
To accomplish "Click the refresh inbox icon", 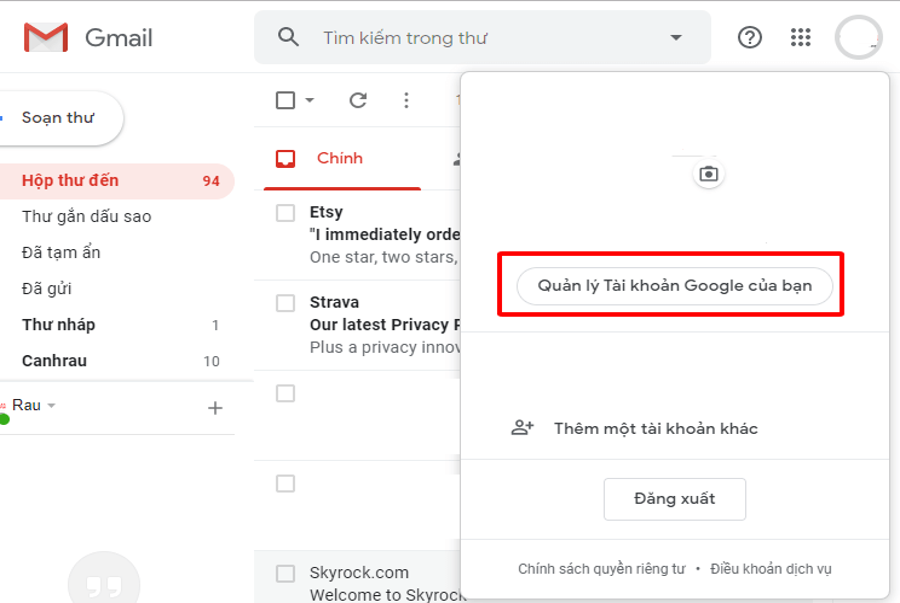I will coord(358,100).
